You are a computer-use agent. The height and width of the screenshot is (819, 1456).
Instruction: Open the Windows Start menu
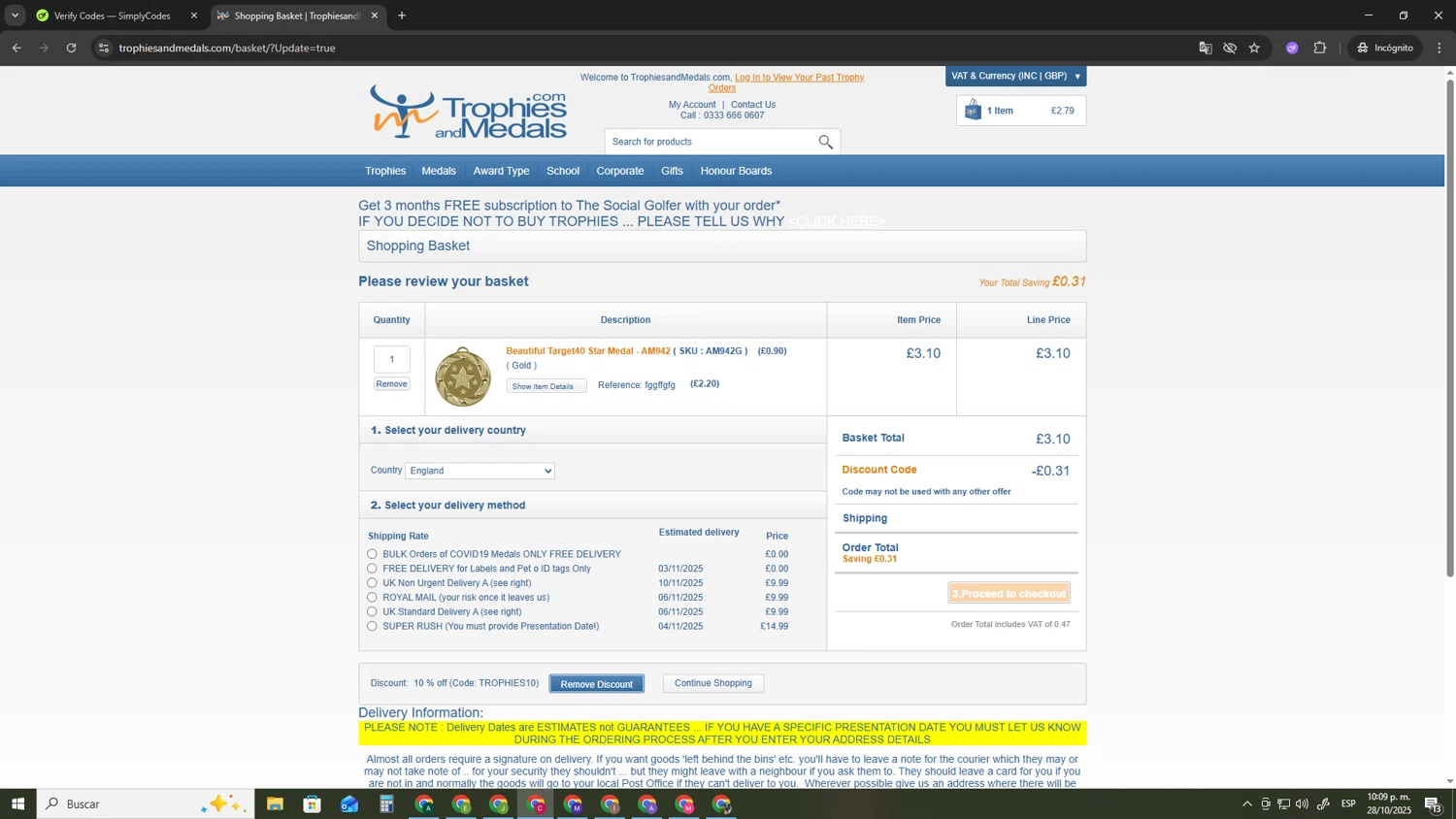(17, 803)
